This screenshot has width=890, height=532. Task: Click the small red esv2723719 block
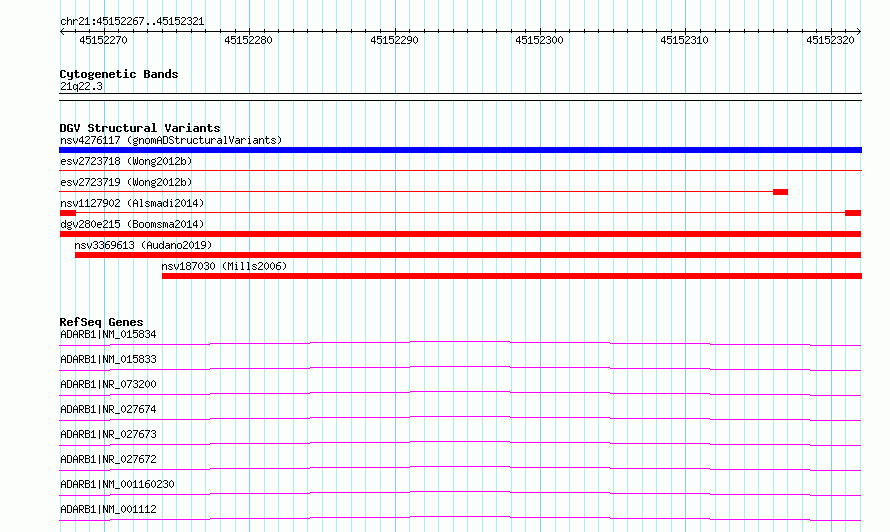(780, 192)
